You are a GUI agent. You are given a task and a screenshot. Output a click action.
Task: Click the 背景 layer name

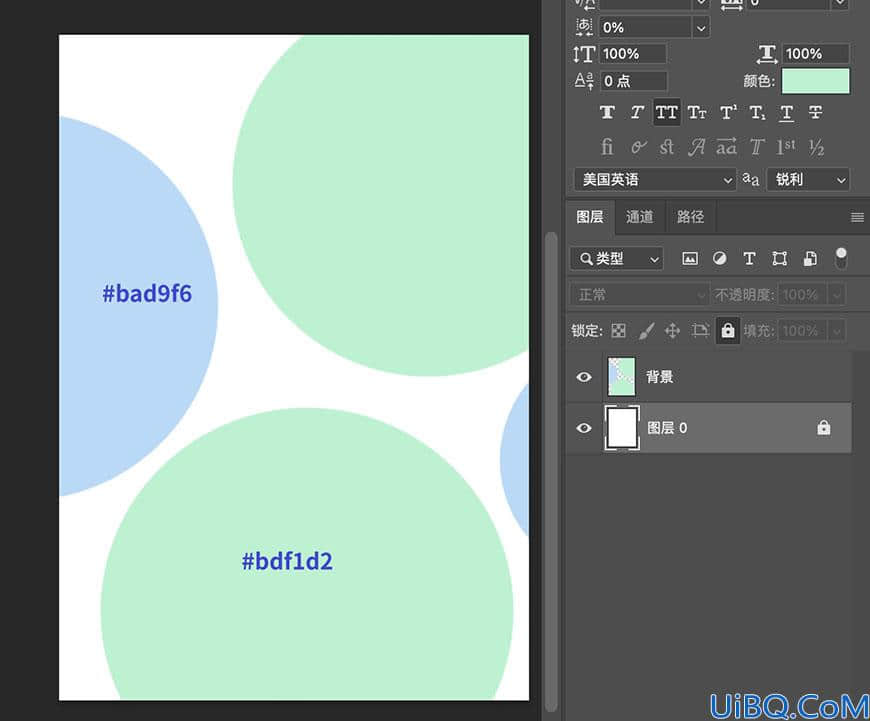tap(659, 377)
